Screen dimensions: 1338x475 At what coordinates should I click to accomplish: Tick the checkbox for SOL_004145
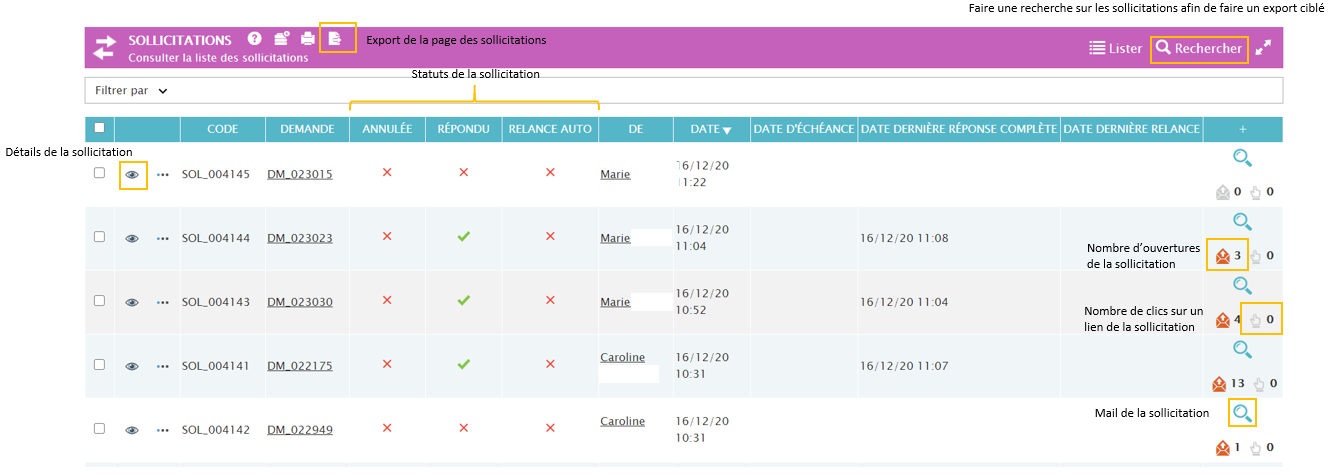click(99, 173)
